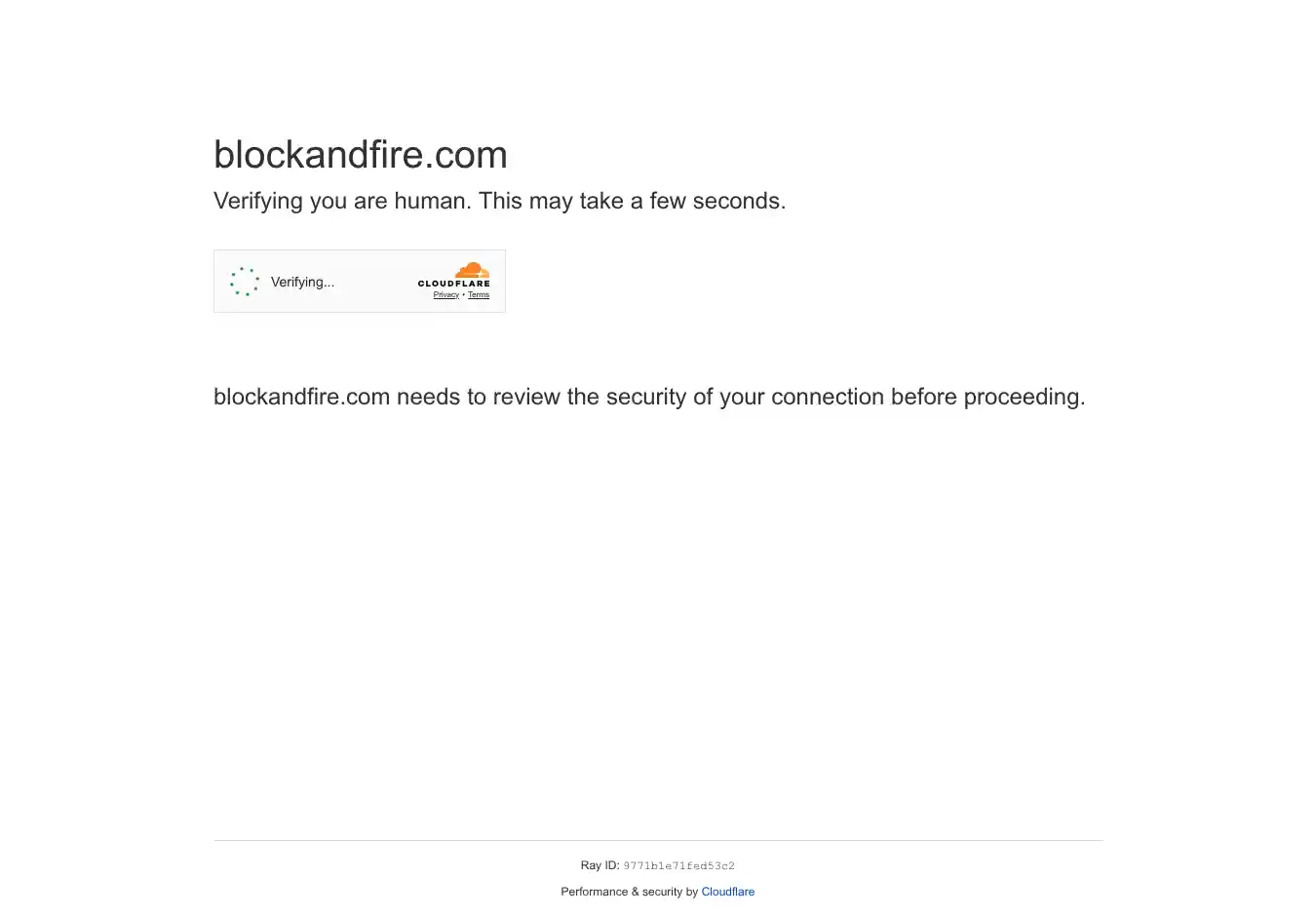This screenshot has width=1316, height=916.
Task: Click the horizontal footer divider line
Action: [x=659, y=840]
